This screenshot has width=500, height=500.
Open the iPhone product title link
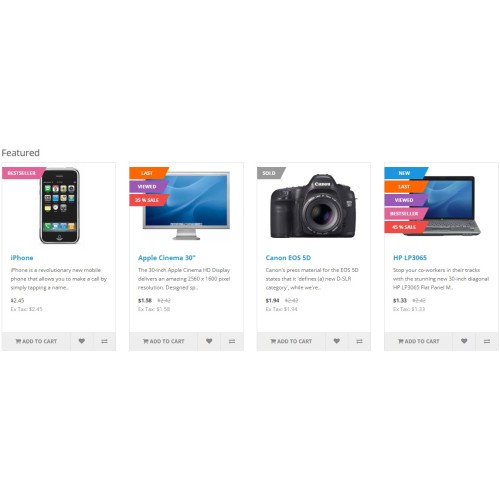click(x=22, y=258)
